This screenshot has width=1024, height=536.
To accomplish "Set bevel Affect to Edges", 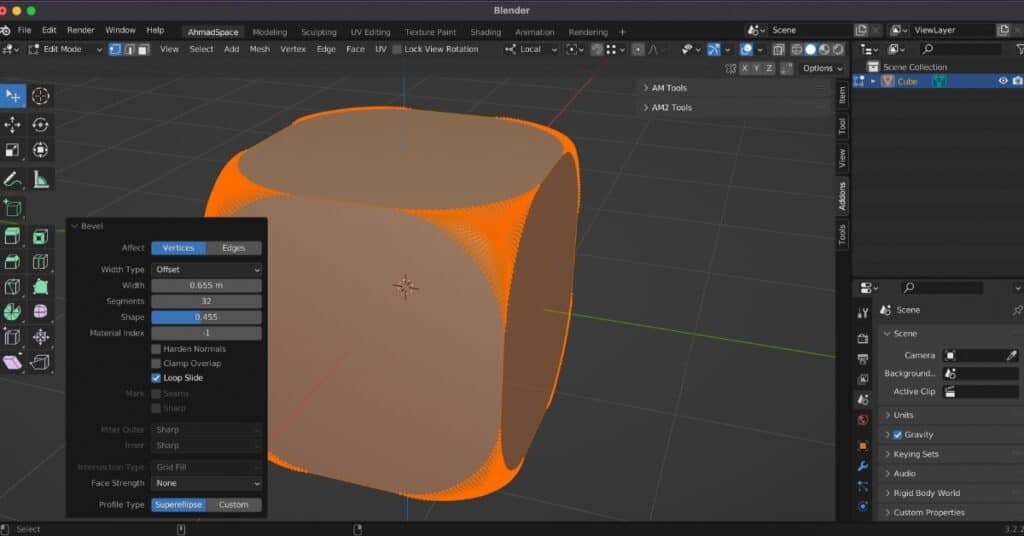I will [x=234, y=248].
